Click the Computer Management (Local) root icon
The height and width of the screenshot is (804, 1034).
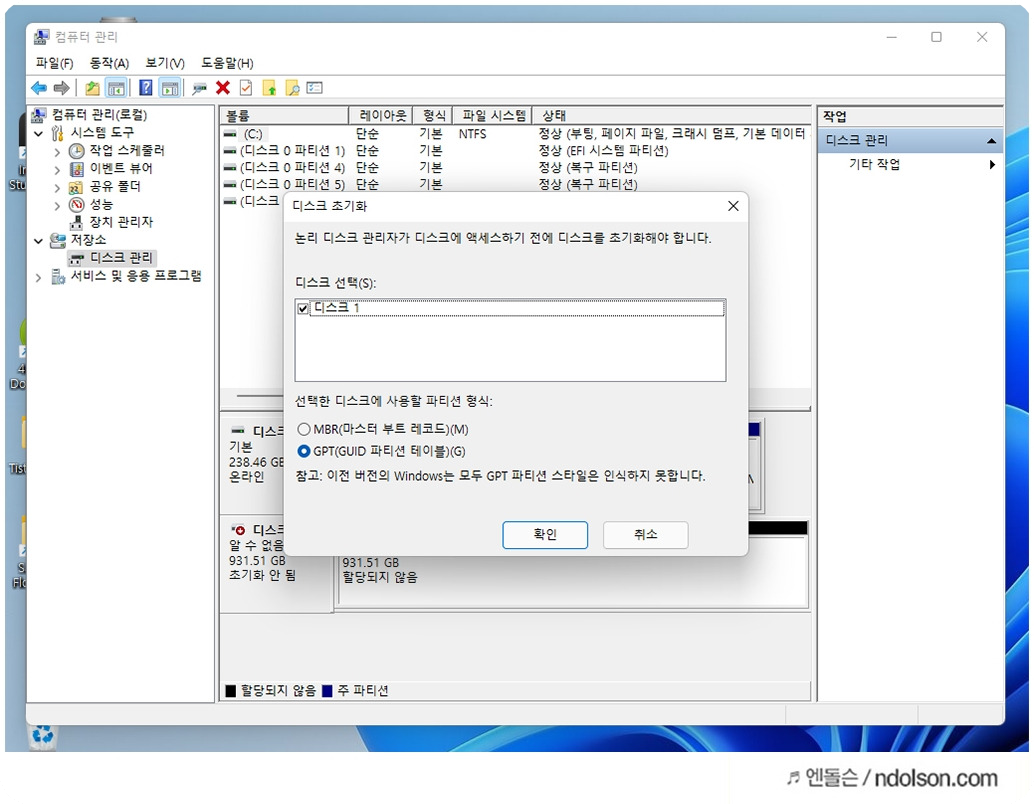point(39,115)
